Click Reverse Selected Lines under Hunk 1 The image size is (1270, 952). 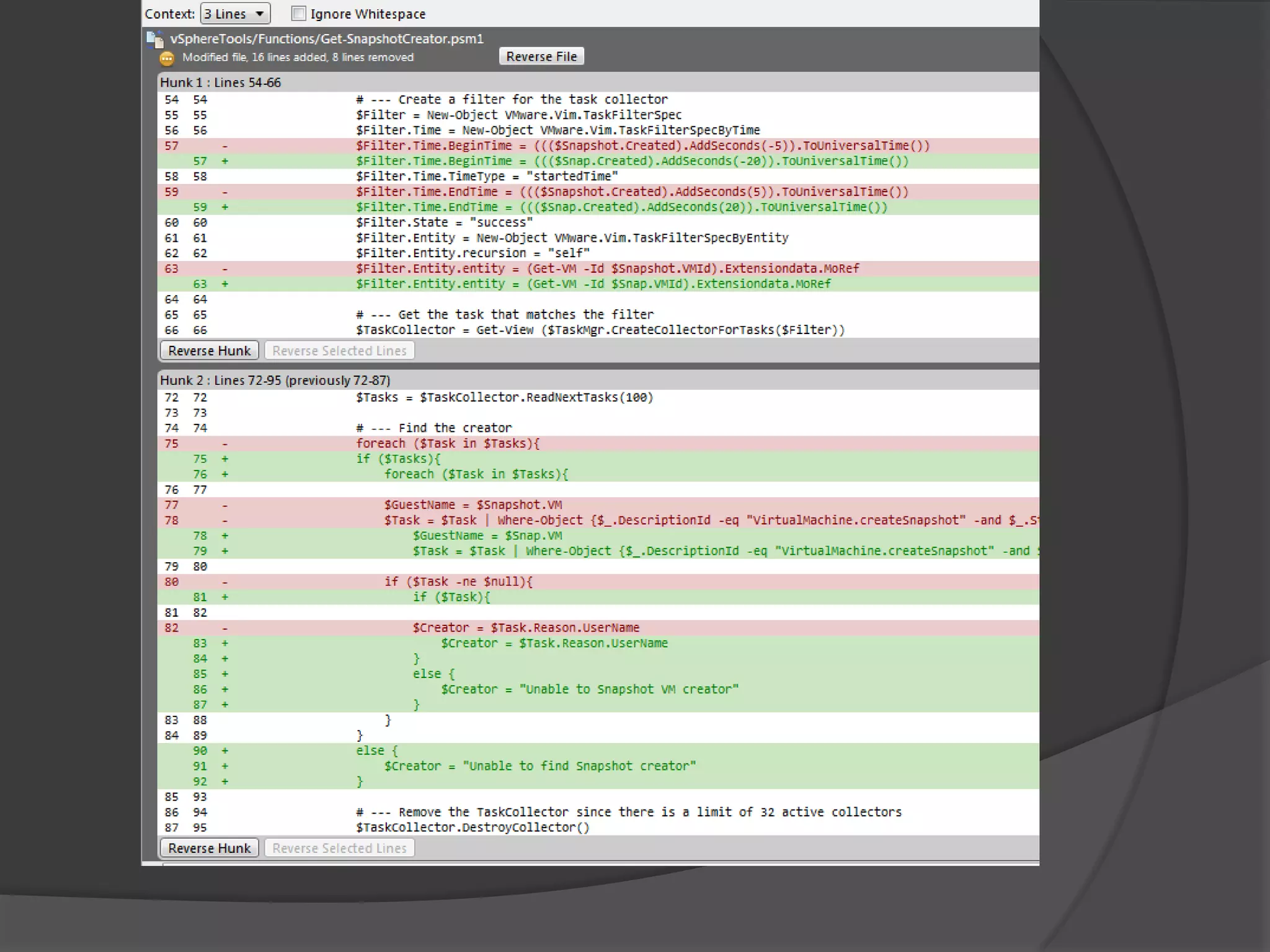(x=339, y=351)
